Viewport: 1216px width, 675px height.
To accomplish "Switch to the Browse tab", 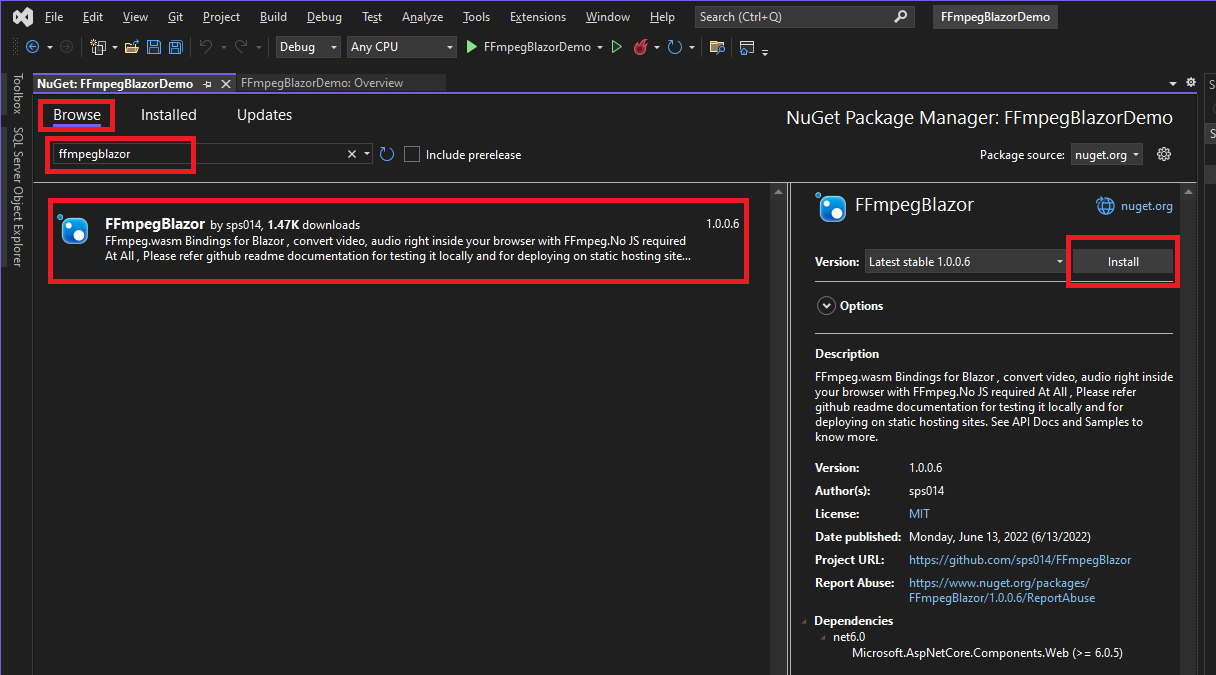I will 77,115.
